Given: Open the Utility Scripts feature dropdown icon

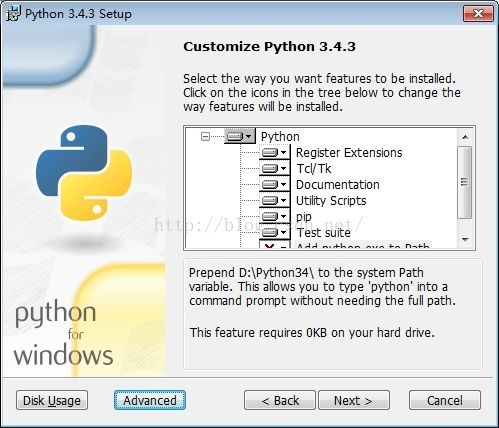Looking at the screenshot, I should click(274, 201).
